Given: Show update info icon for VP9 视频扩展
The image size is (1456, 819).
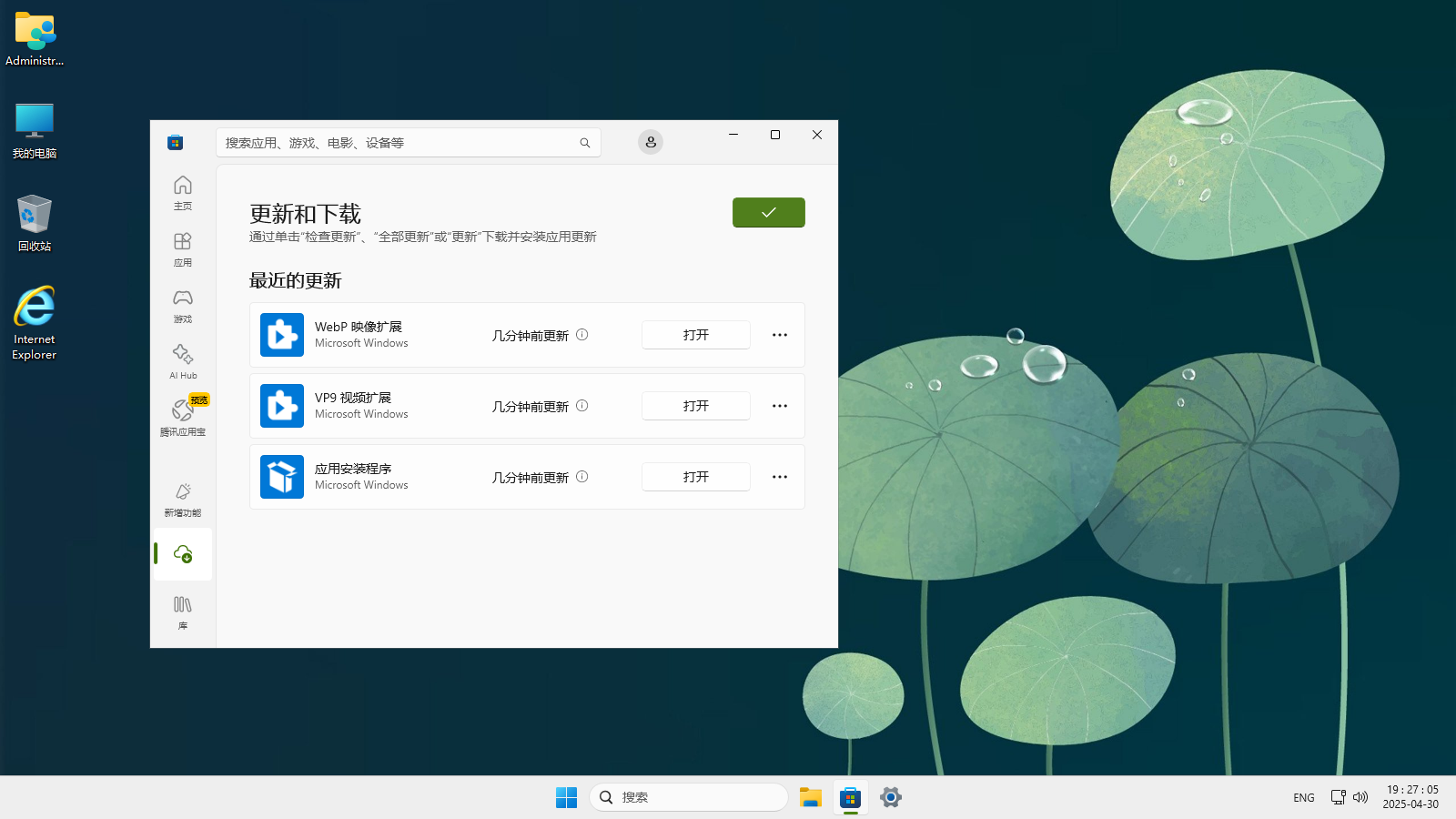Looking at the screenshot, I should [582, 406].
